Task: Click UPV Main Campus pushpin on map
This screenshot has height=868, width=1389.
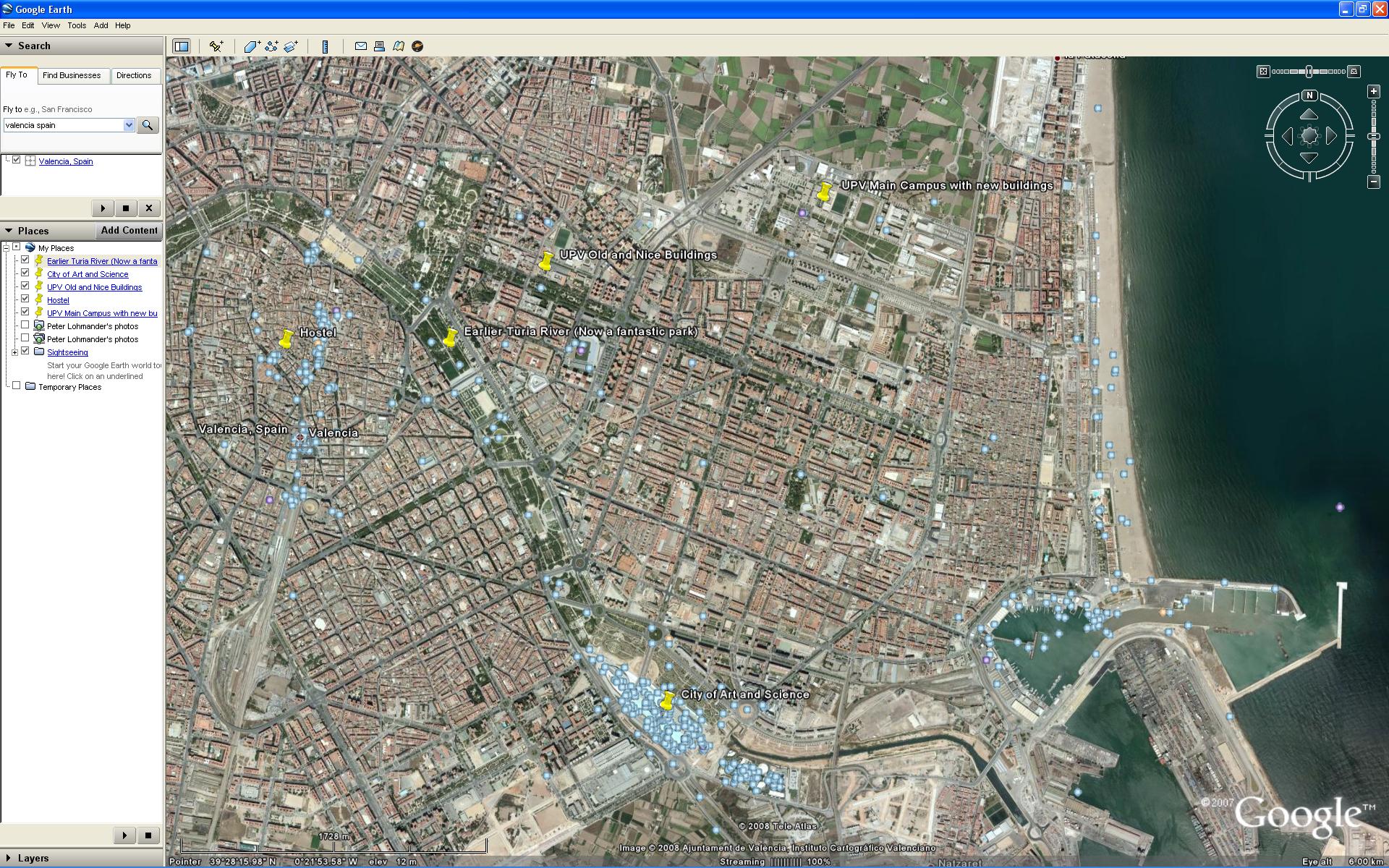Action: click(823, 192)
